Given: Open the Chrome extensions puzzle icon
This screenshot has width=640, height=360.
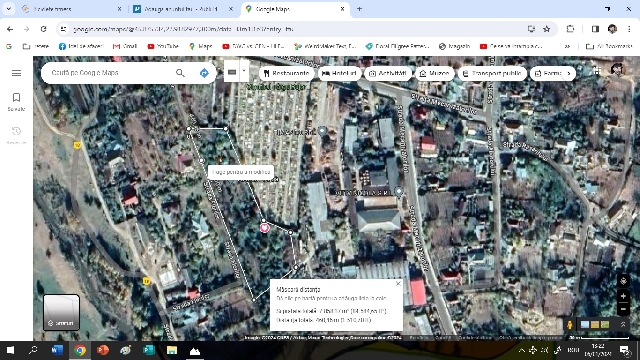Looking at the screenshot, I should [570, 29].
